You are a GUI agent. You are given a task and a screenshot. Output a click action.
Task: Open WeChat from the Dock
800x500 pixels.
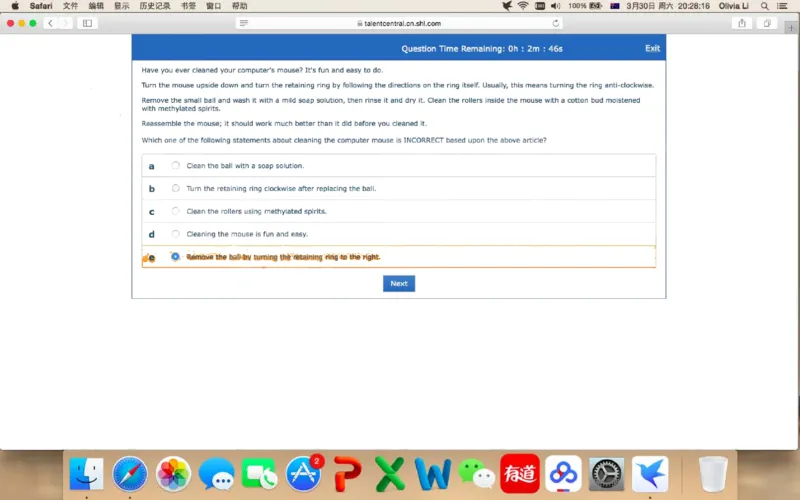tap(476, 474)
